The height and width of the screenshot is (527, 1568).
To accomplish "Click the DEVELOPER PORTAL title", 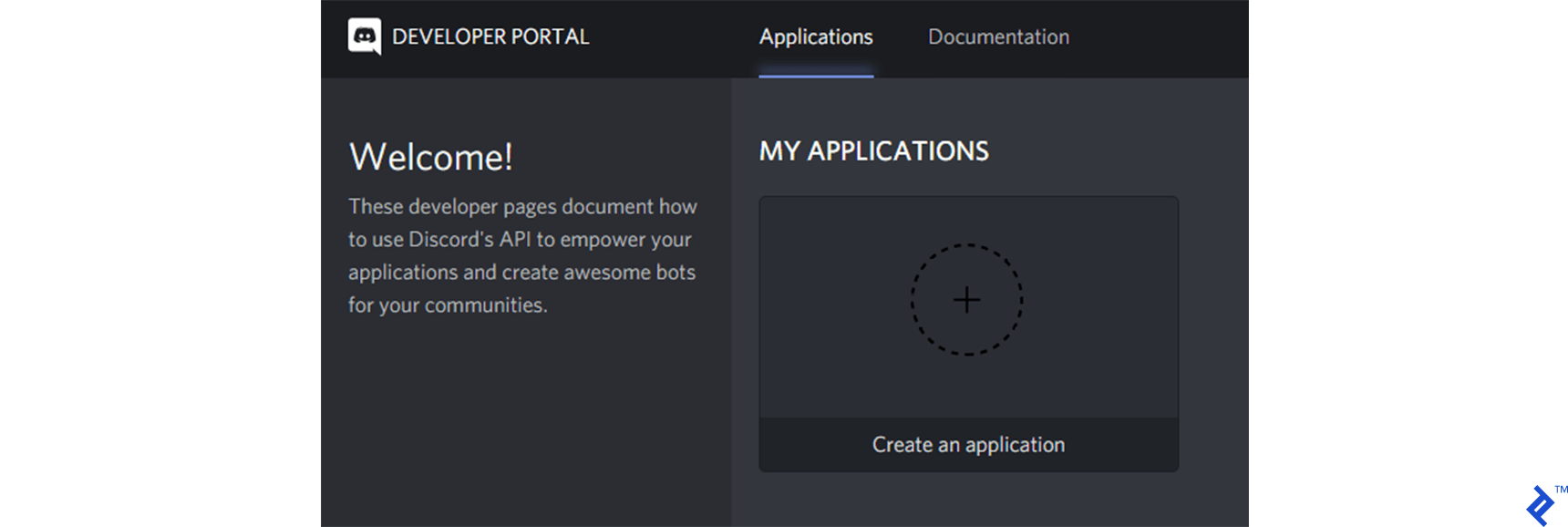I will pyautogui.click(x=490, y=37).
